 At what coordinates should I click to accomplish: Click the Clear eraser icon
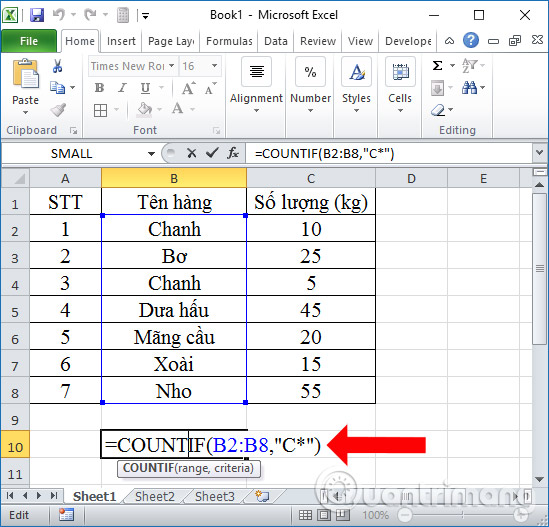(438, 110)
